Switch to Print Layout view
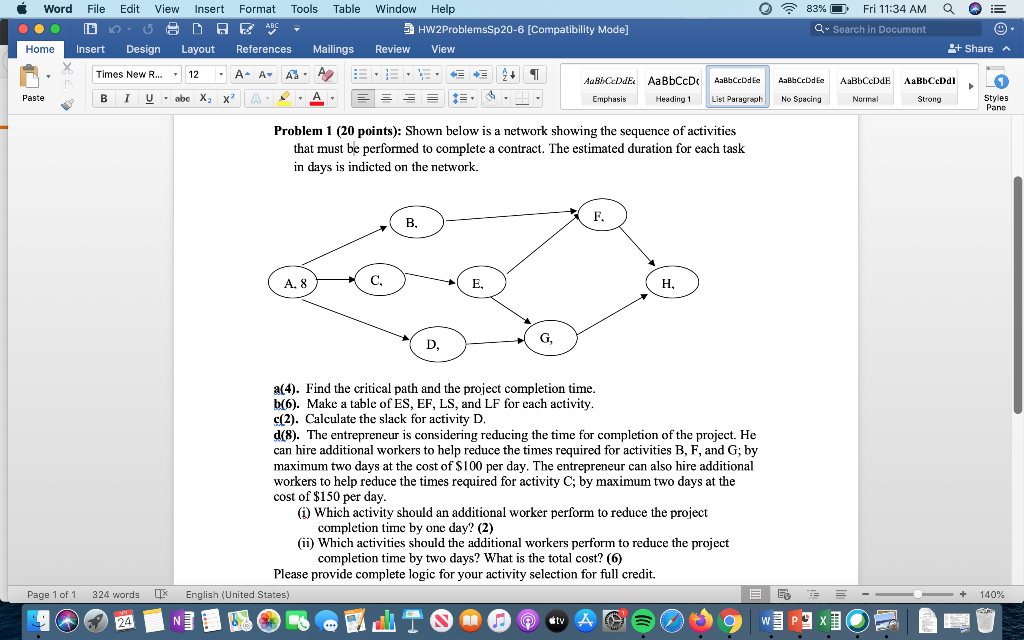The height and width of the screenshot is (640, 1024). pos(755,594)
